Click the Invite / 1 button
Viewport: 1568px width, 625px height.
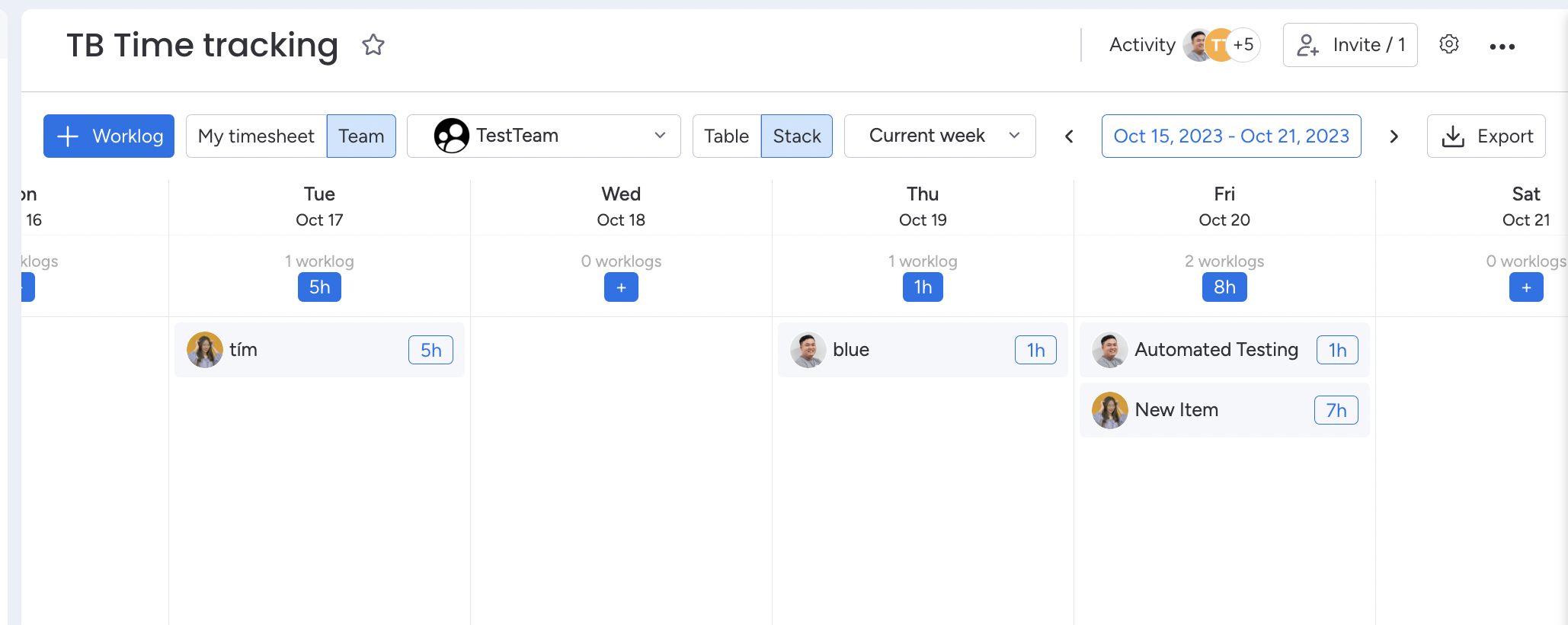(x=1349, y=45)
